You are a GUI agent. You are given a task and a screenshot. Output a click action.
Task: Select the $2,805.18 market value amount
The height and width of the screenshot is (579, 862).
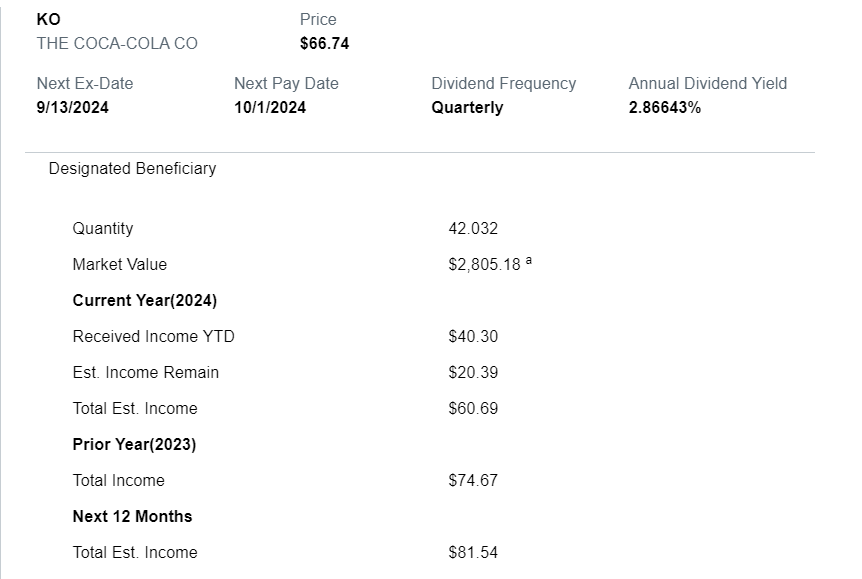click(484, 265)
